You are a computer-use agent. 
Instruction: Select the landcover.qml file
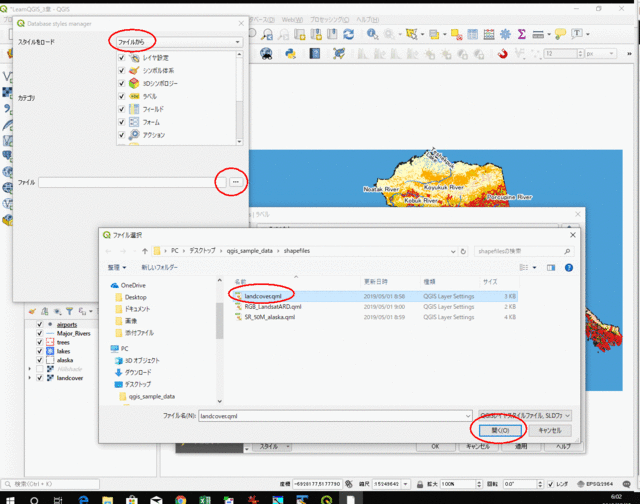[376, 296]
